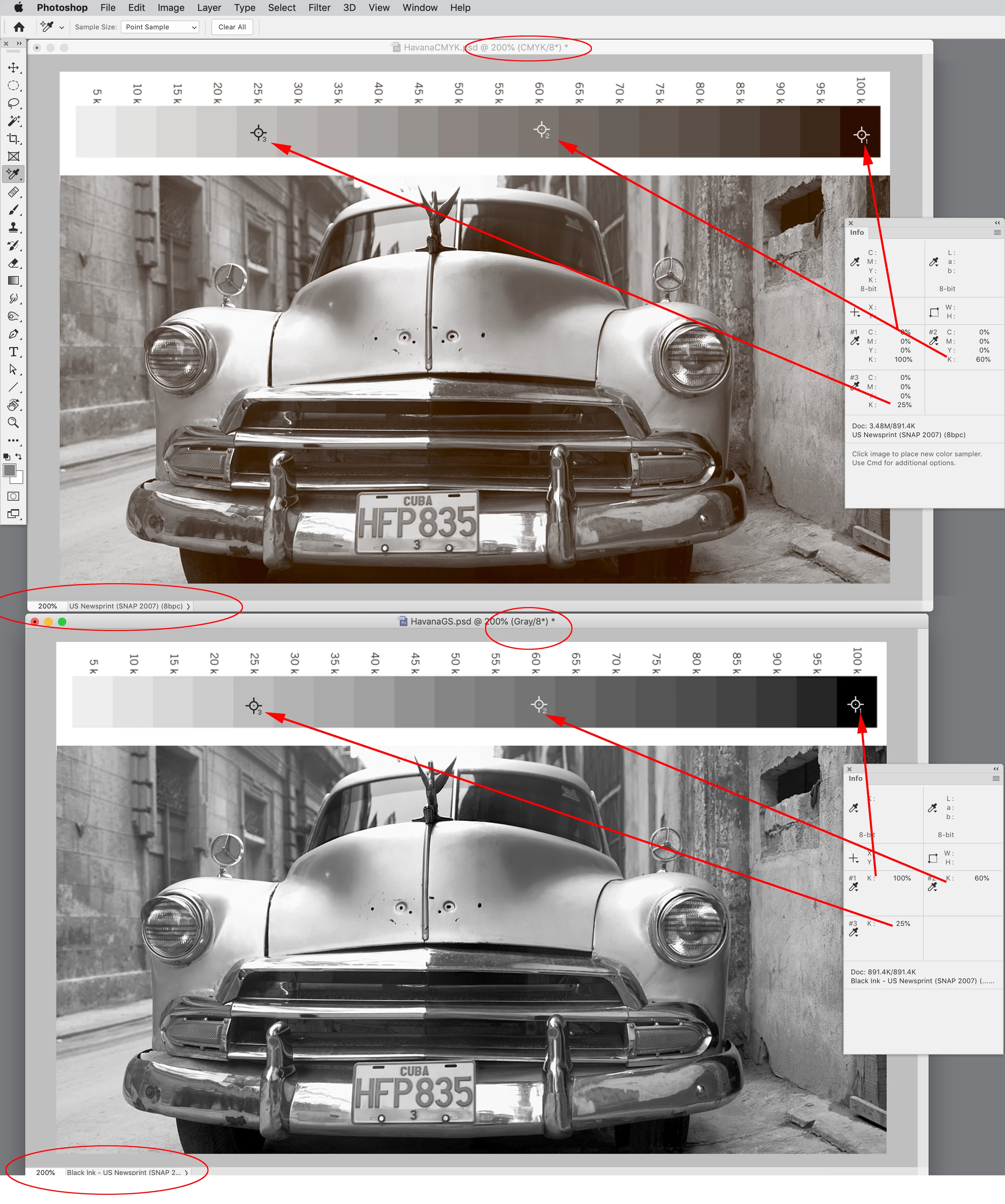Viewport: 1005px width, 1204px height.
Task: Select the Horizontal Type tool
Action: coord(13,352)
